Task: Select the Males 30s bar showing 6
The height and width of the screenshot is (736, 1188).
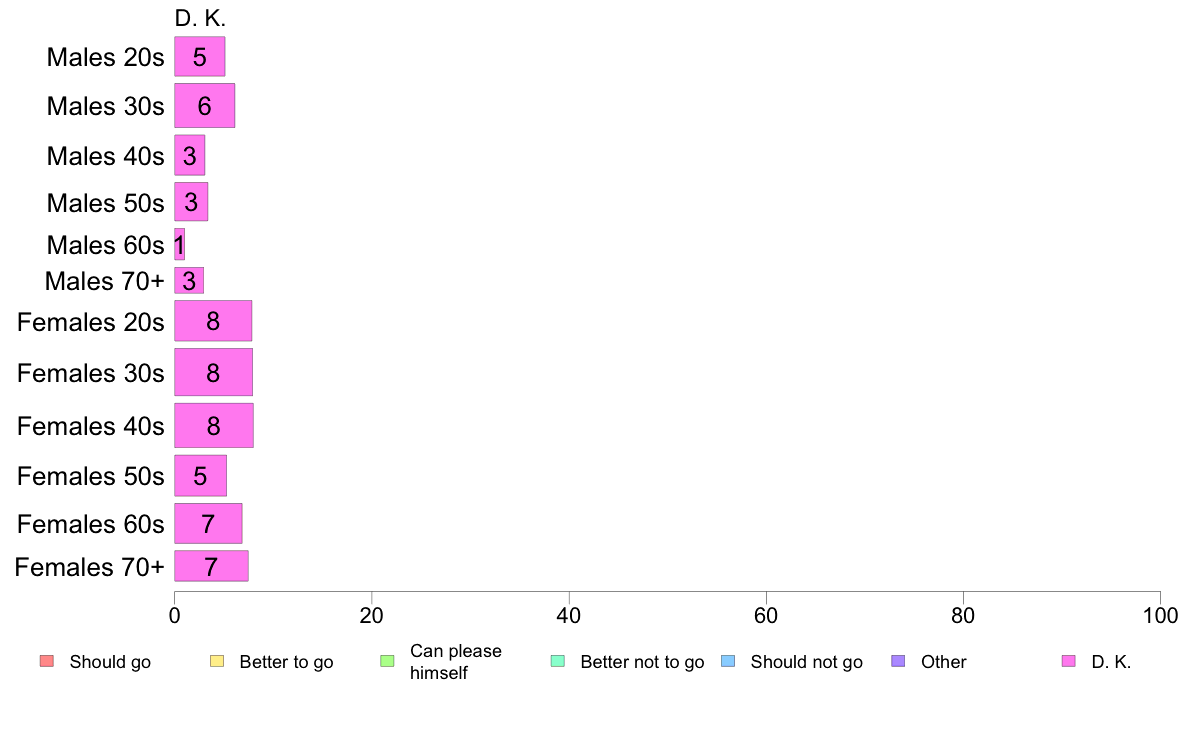Action: click(x=205, y=105)
